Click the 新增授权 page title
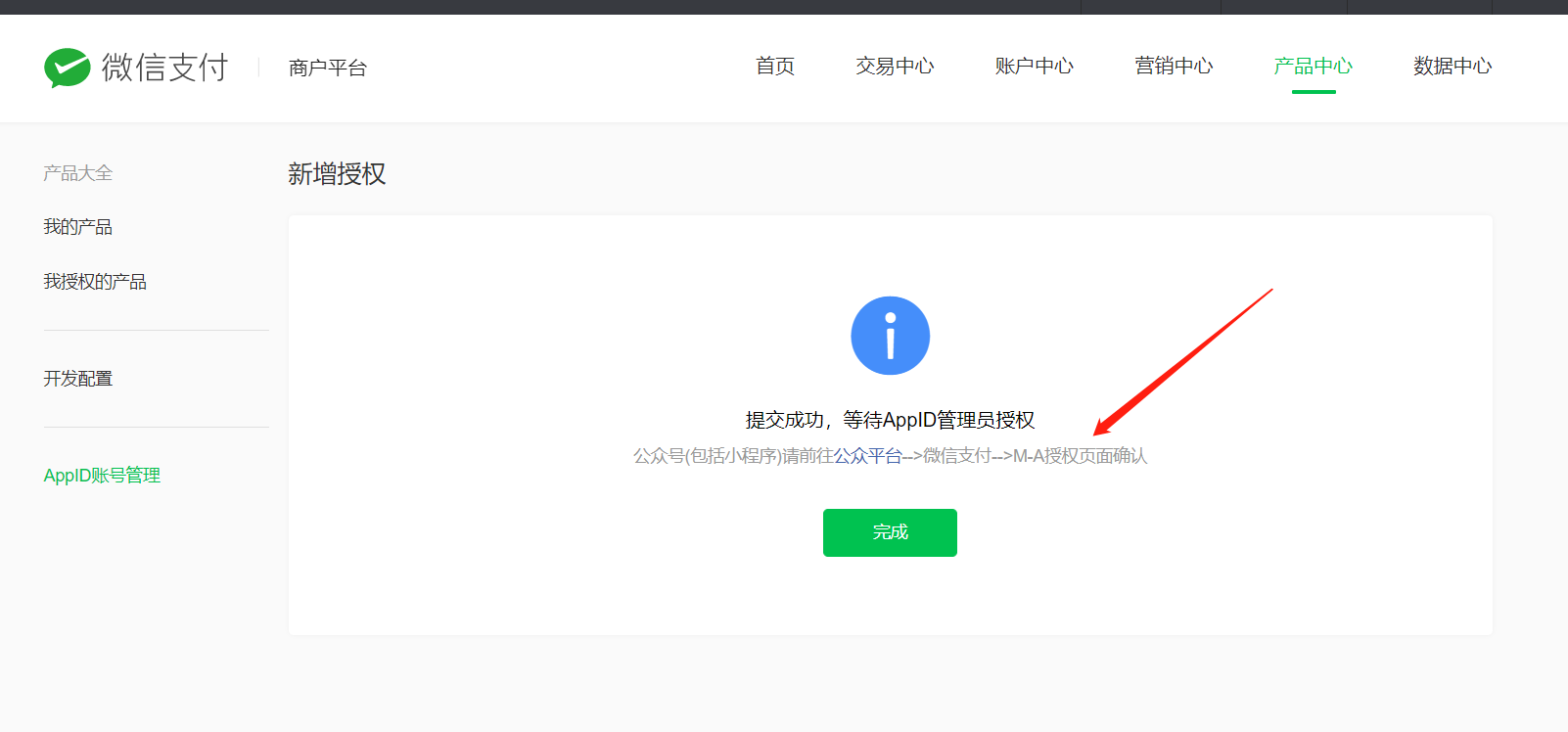The image size is (1568, 732). point(337,174)
